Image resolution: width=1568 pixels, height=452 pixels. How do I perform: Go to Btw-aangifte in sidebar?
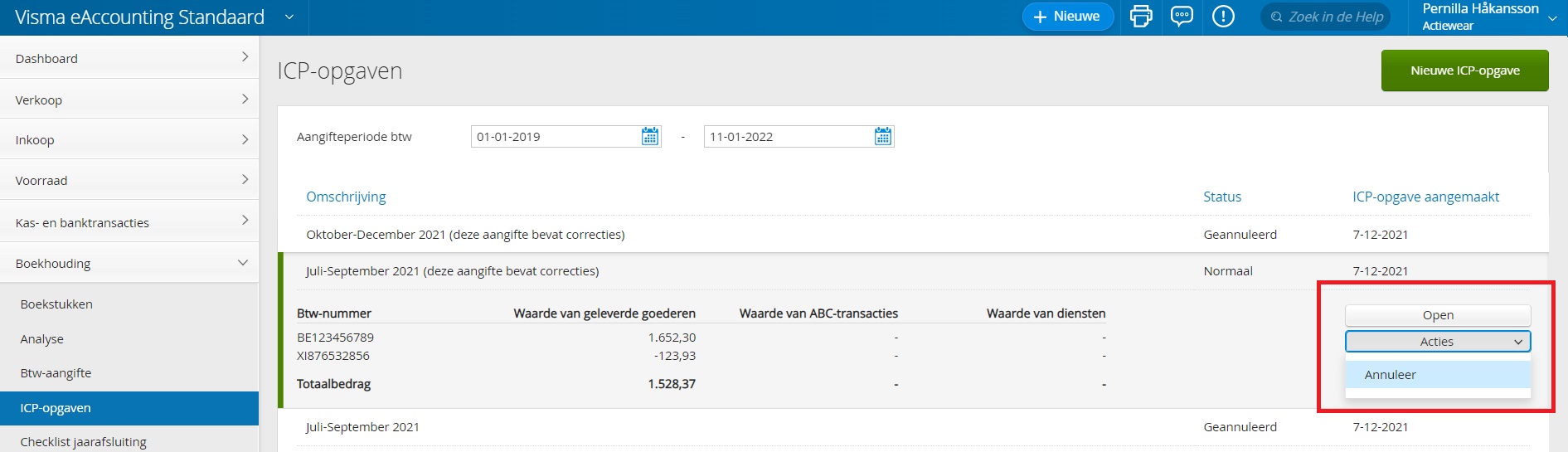coord(56,373)
